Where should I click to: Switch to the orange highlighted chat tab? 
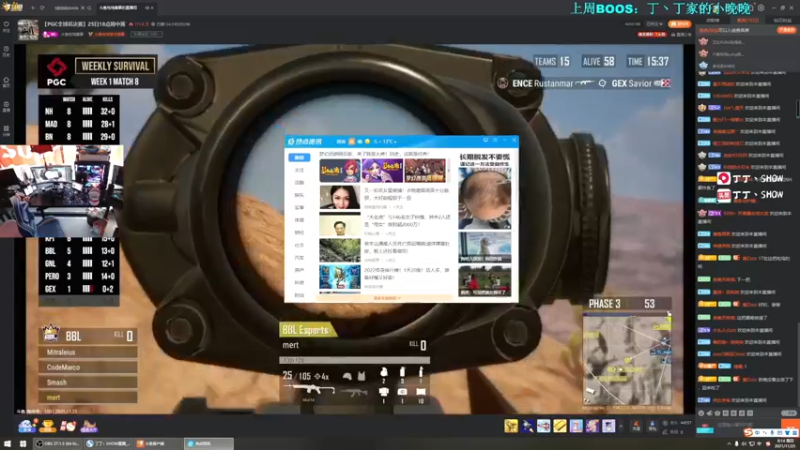coord(747,20)
